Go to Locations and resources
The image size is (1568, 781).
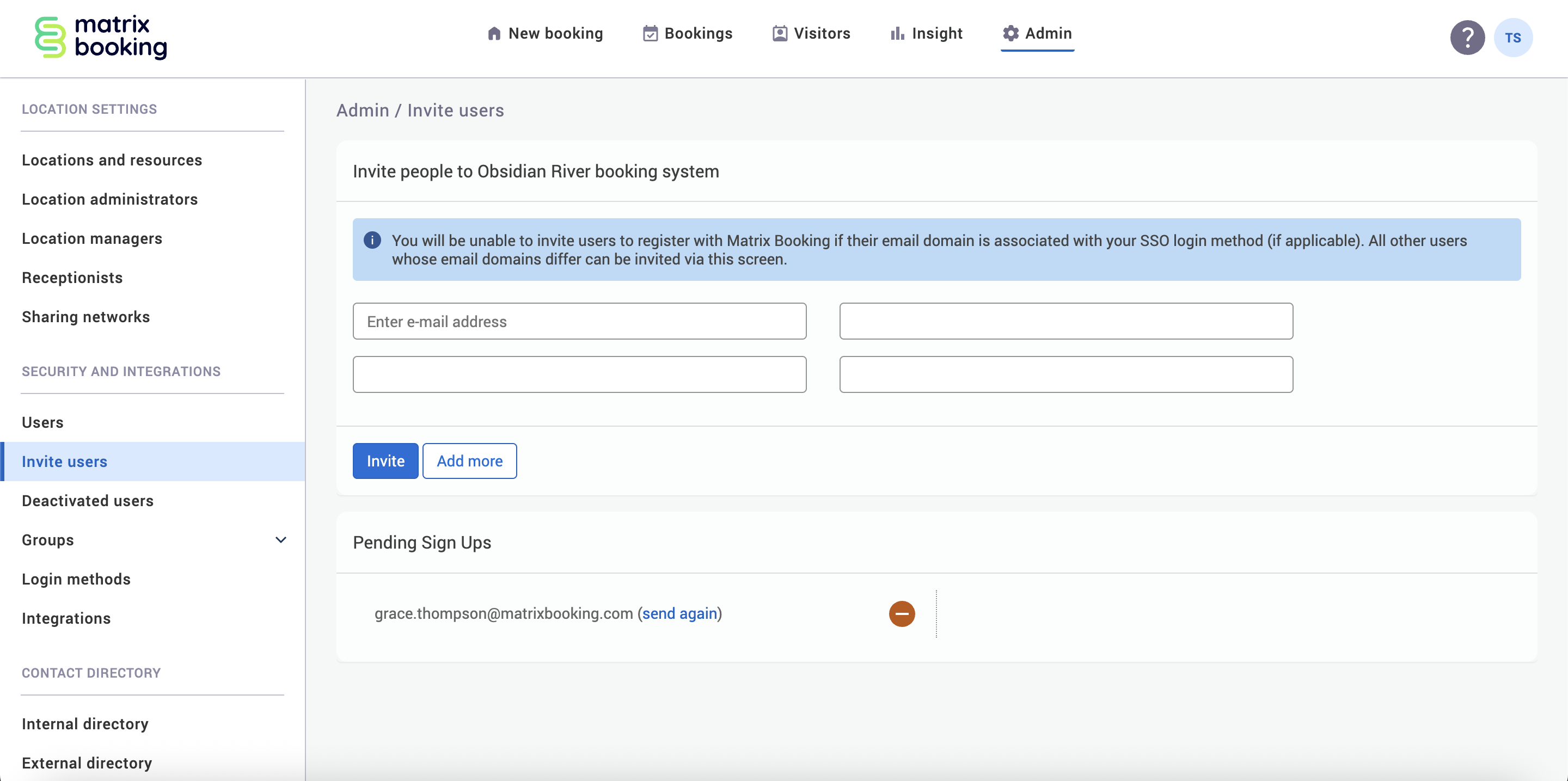(112, 160)
